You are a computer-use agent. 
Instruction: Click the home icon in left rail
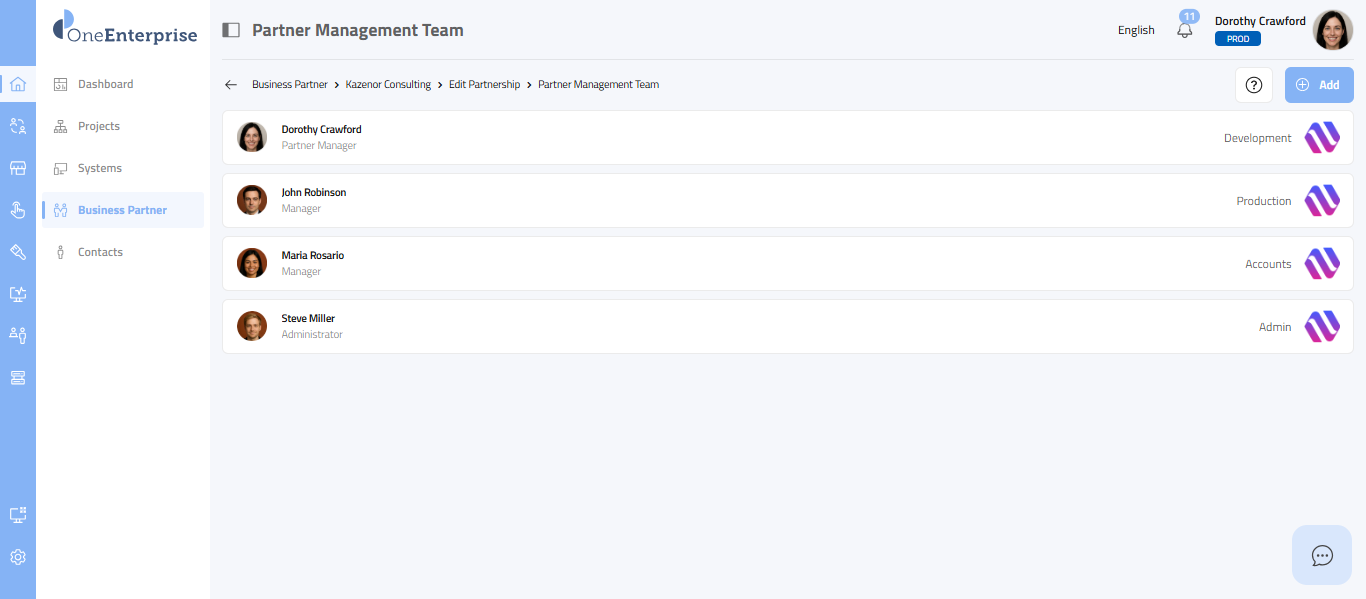(17, 84)
